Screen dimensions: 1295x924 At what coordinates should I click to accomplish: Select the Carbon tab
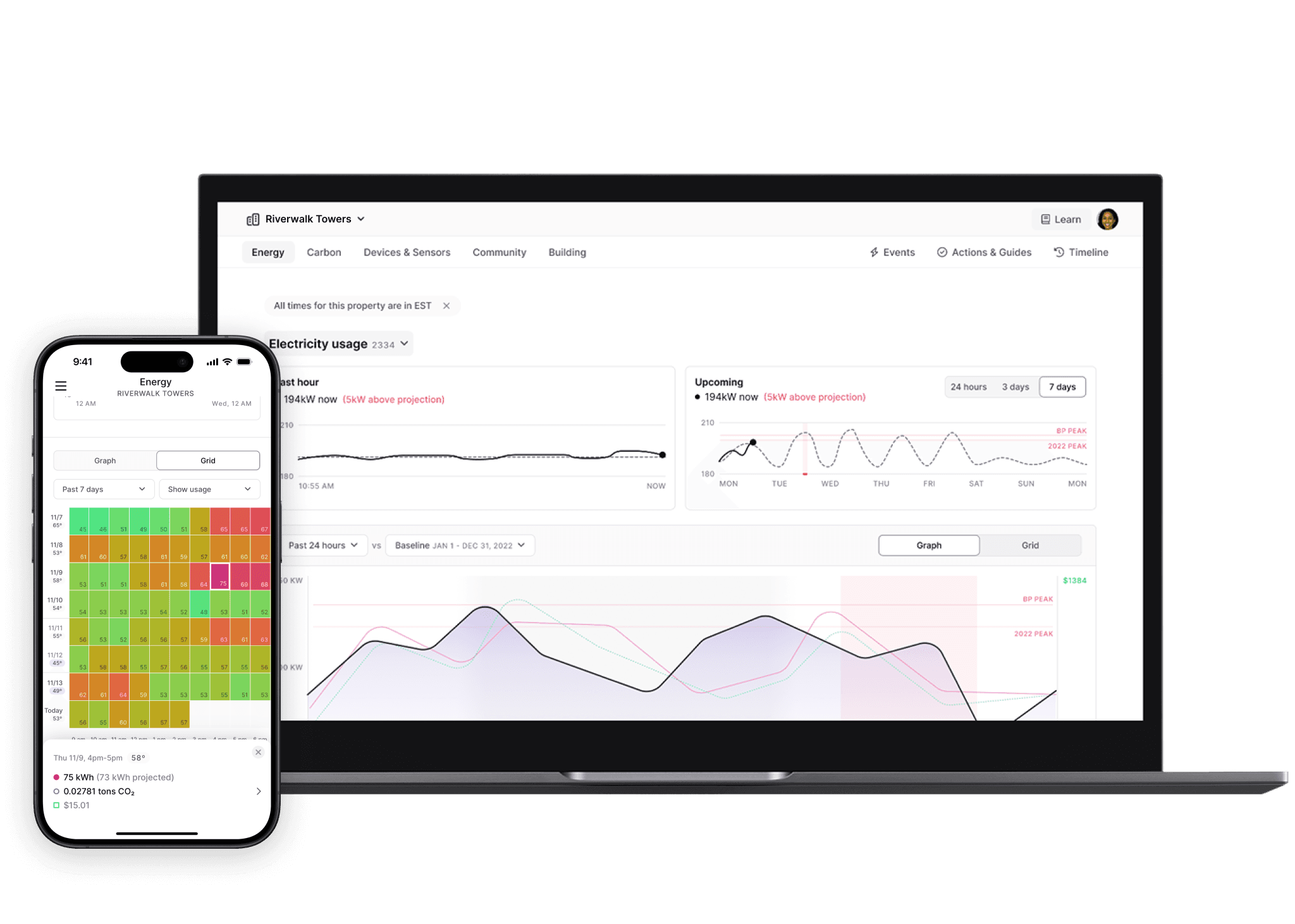323,252
